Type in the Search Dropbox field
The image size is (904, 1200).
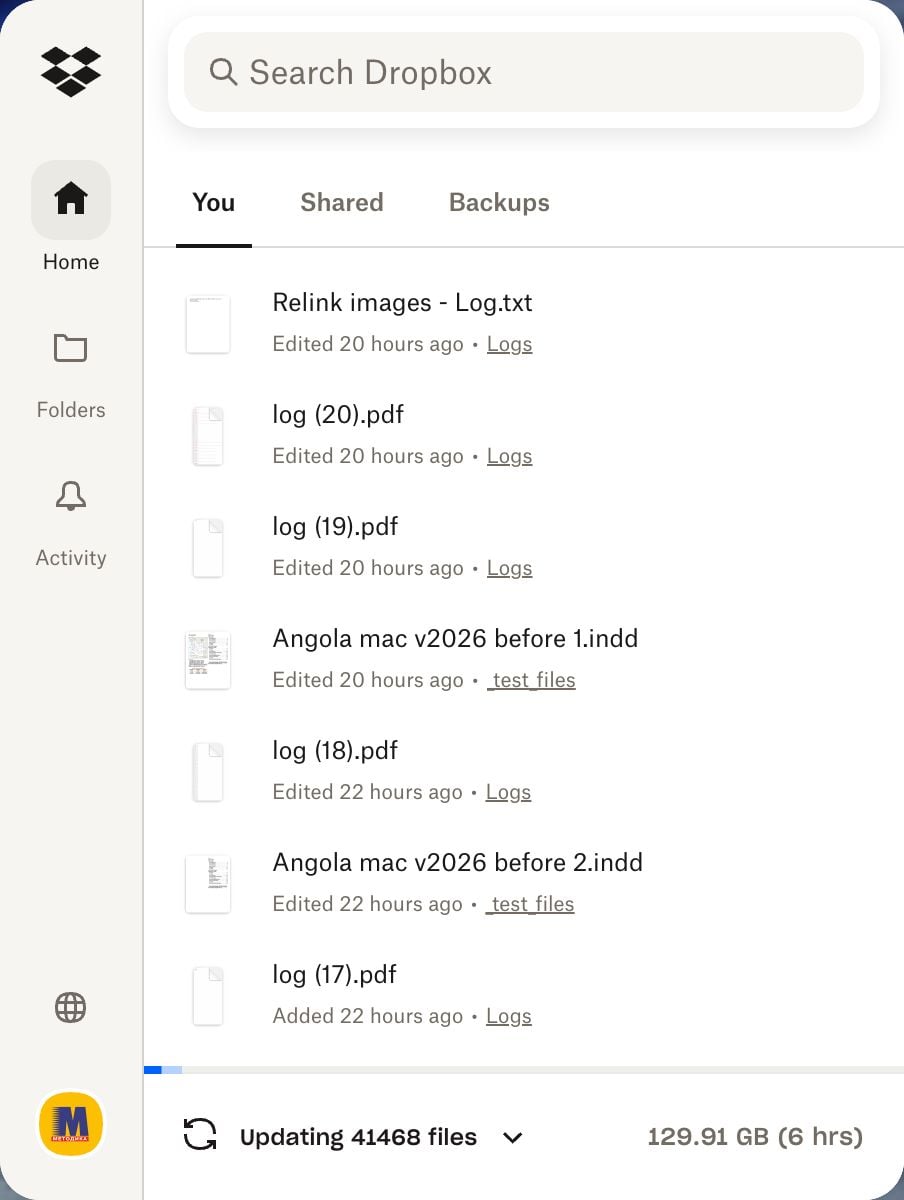pos(540,72)
